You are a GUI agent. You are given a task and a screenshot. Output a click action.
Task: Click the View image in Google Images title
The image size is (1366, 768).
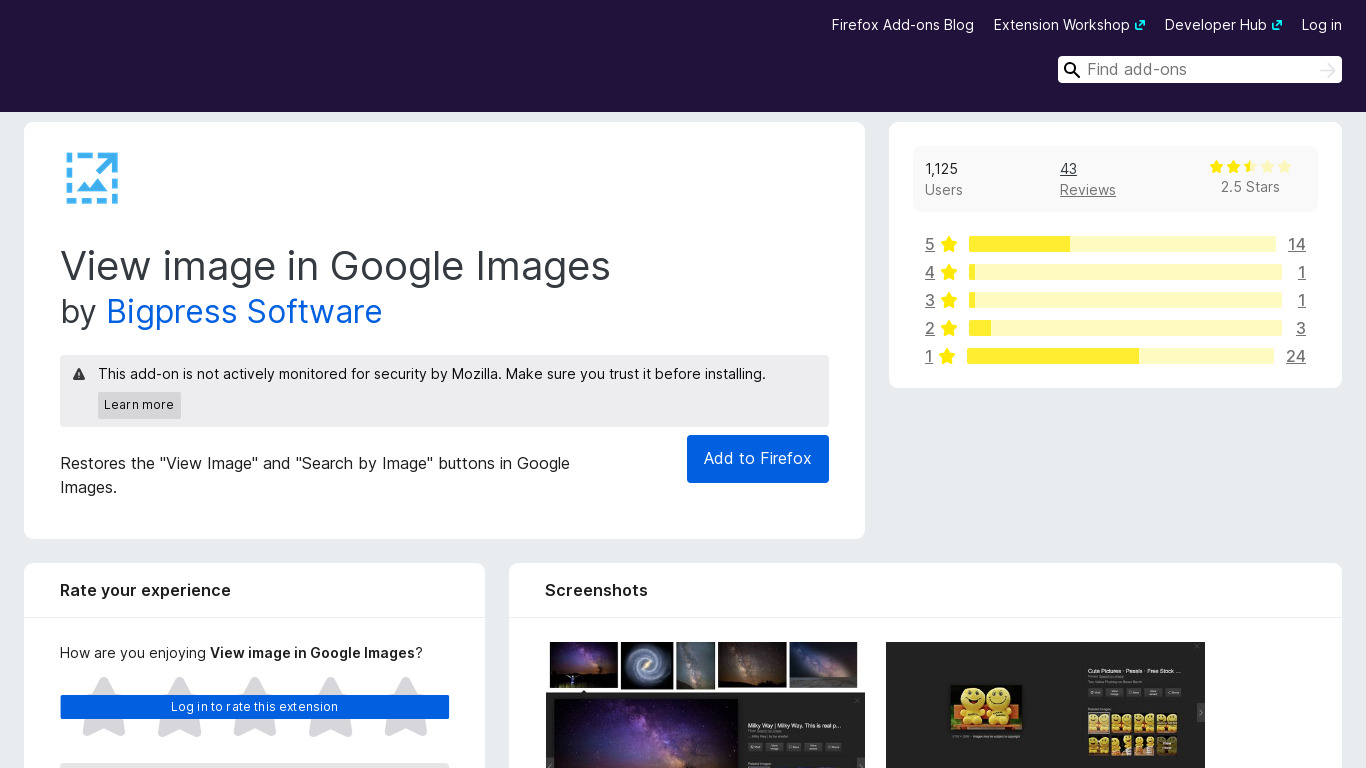pyautogui.click(x=335, y=266)
